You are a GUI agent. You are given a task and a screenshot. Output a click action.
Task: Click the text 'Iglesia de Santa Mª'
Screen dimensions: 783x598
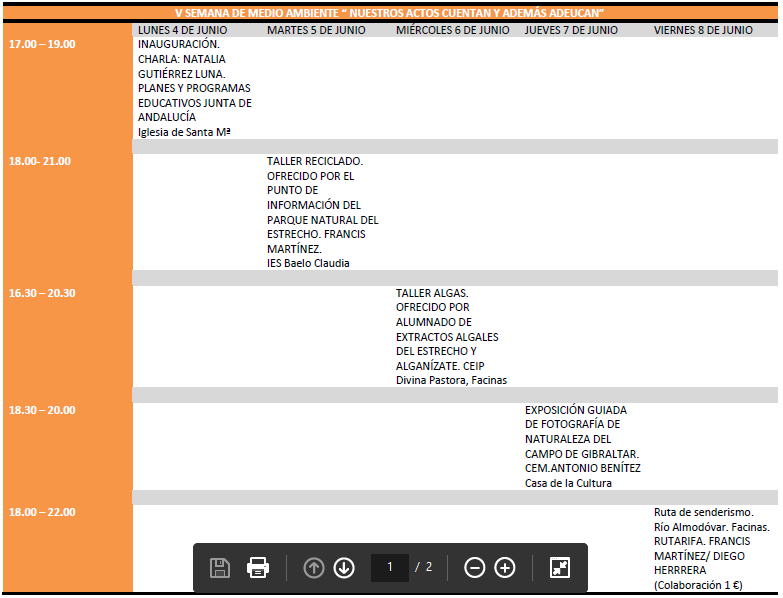tap(184, 132)
